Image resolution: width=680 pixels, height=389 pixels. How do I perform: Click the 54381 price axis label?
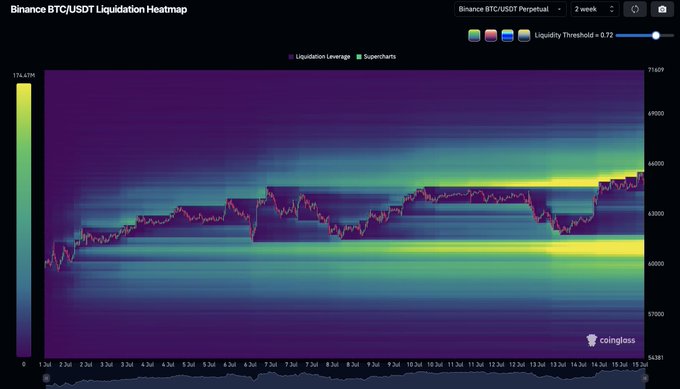pyautogui.click(x=656, y=358)
